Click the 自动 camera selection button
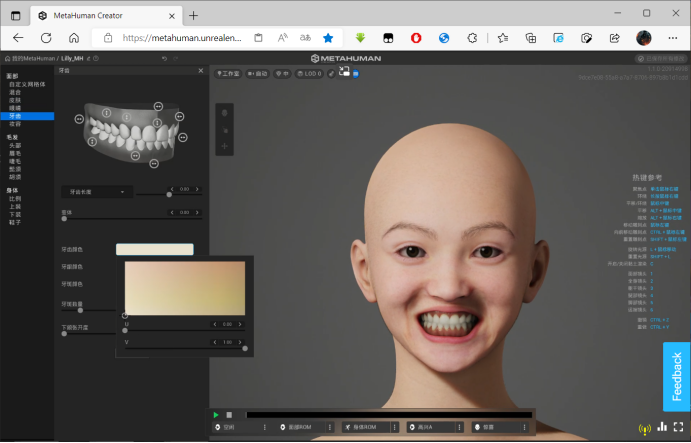 pos(257,74)
